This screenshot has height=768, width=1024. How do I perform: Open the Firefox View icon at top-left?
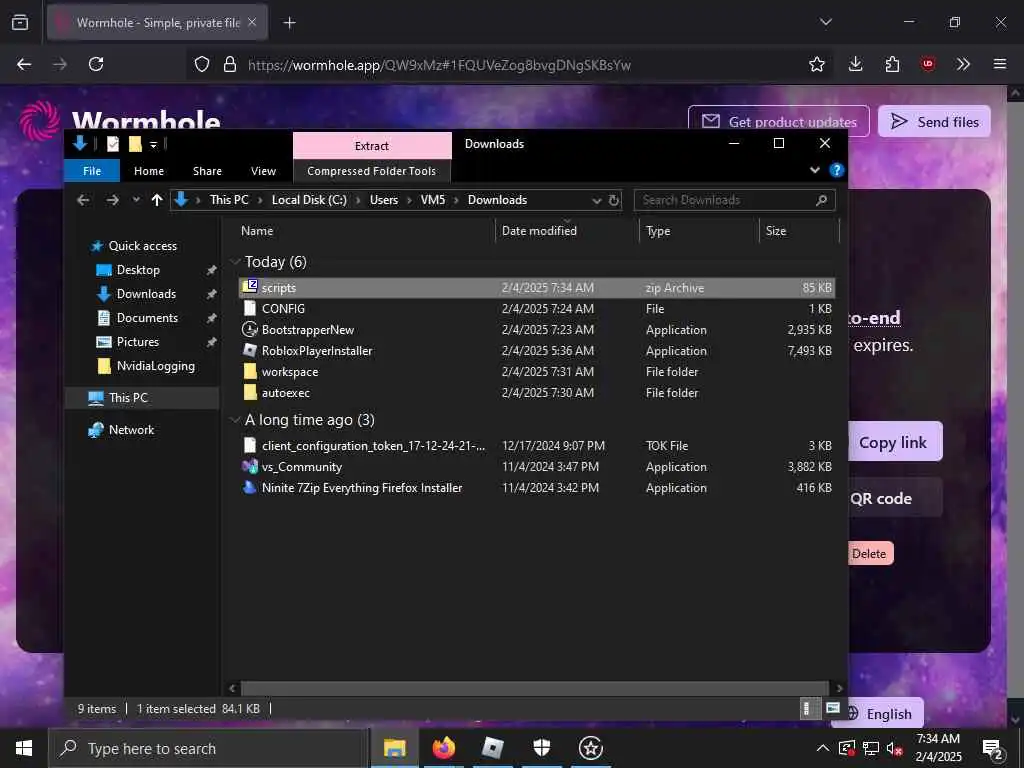(x=20, y=23)
